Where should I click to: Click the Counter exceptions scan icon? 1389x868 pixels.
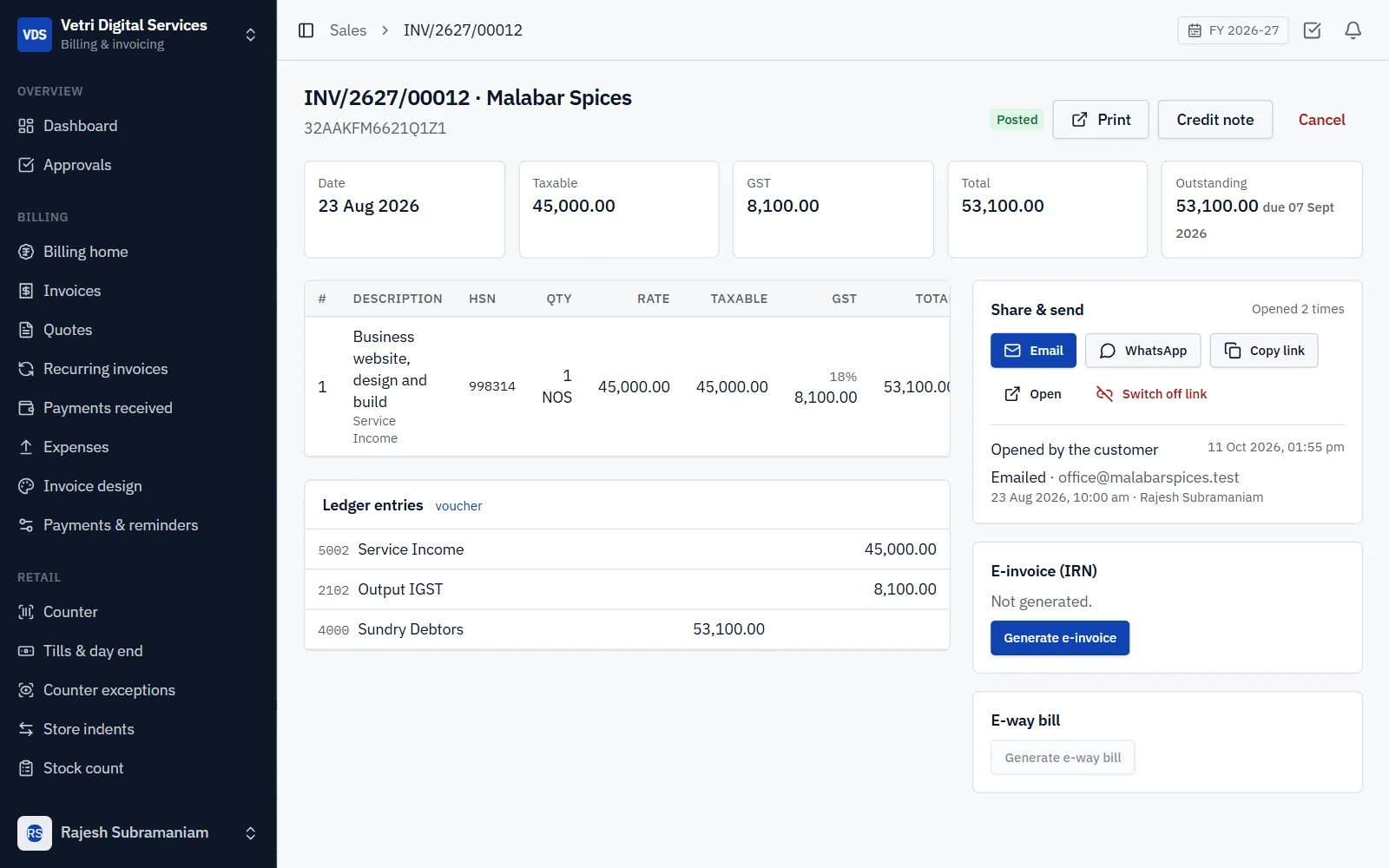pos(26,690)
